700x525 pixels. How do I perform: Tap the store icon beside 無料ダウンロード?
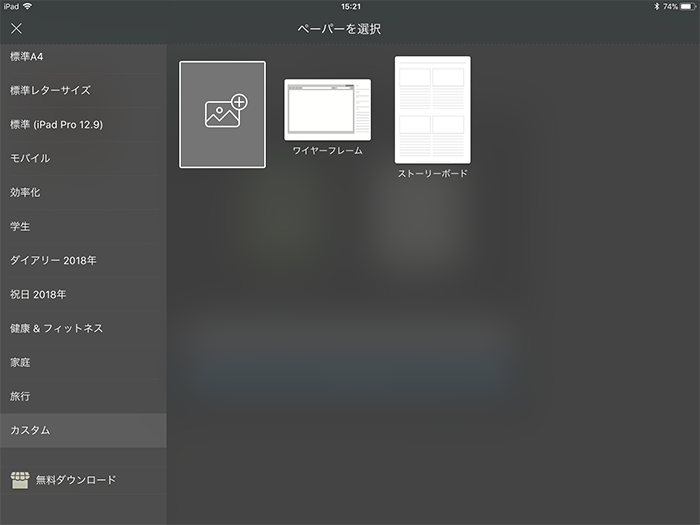coord(20,480)
